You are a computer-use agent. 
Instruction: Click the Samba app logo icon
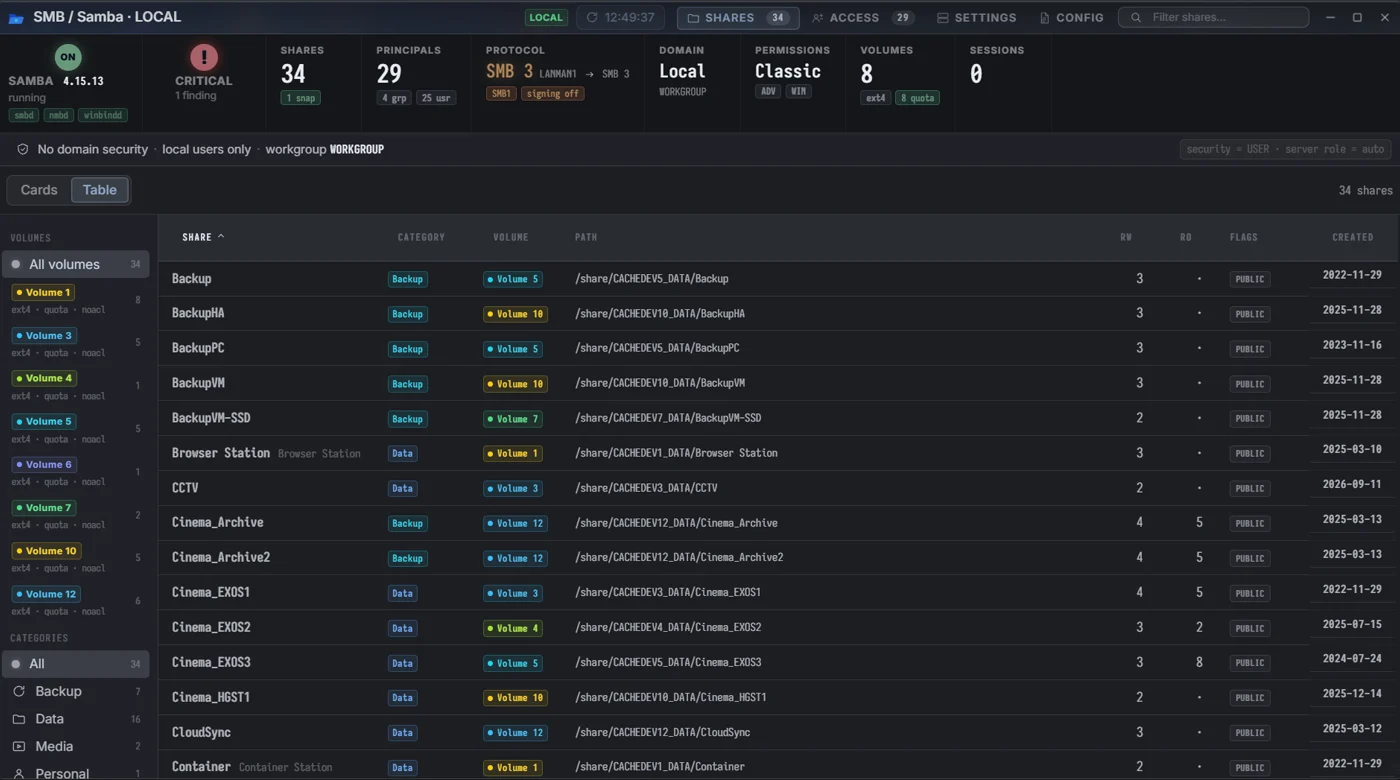pos(16,18)
